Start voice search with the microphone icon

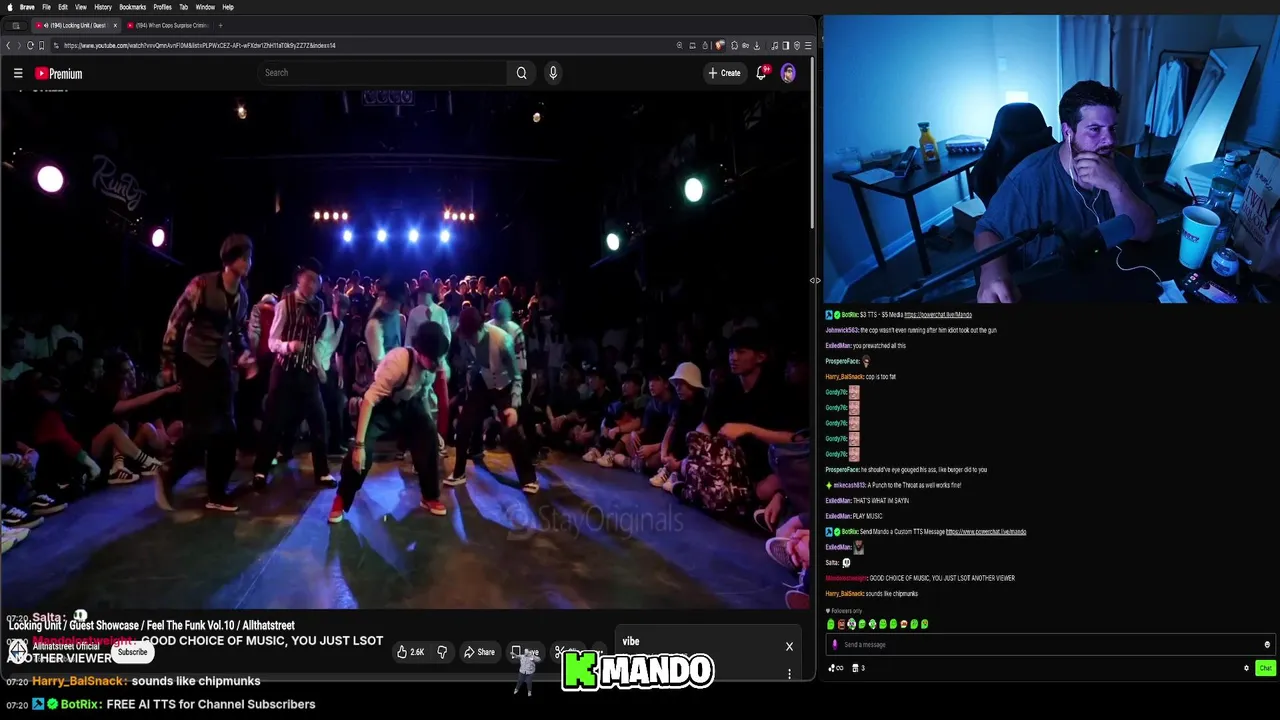click(x=553, y=73)
